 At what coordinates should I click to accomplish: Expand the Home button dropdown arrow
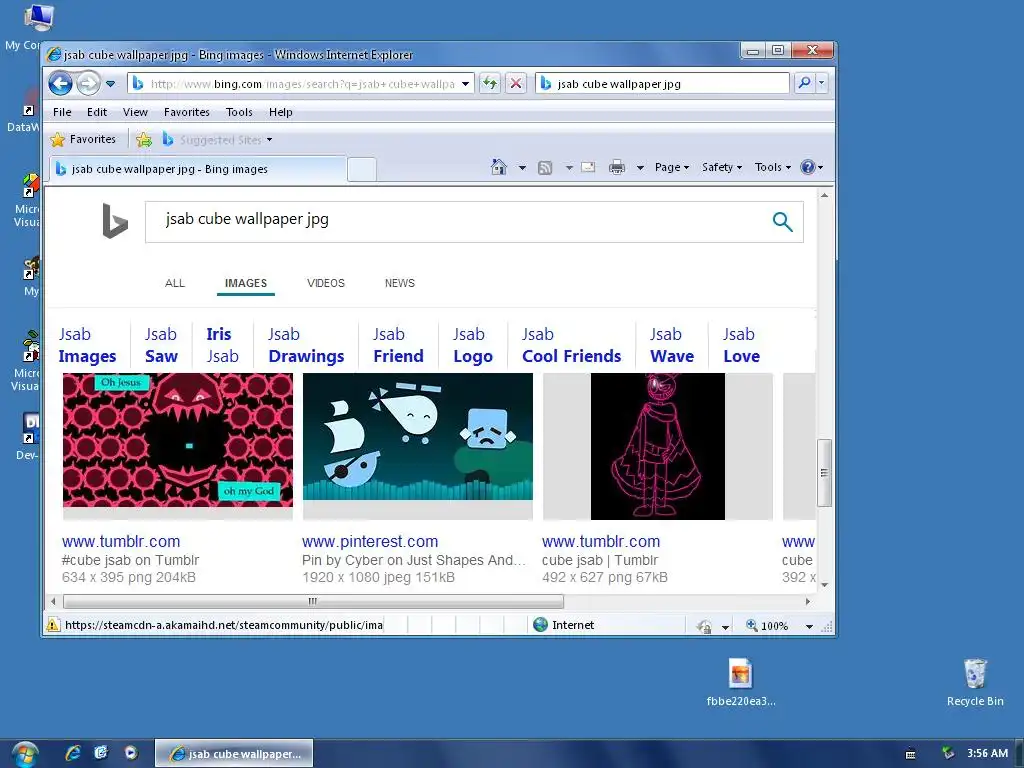click(522, 168)
